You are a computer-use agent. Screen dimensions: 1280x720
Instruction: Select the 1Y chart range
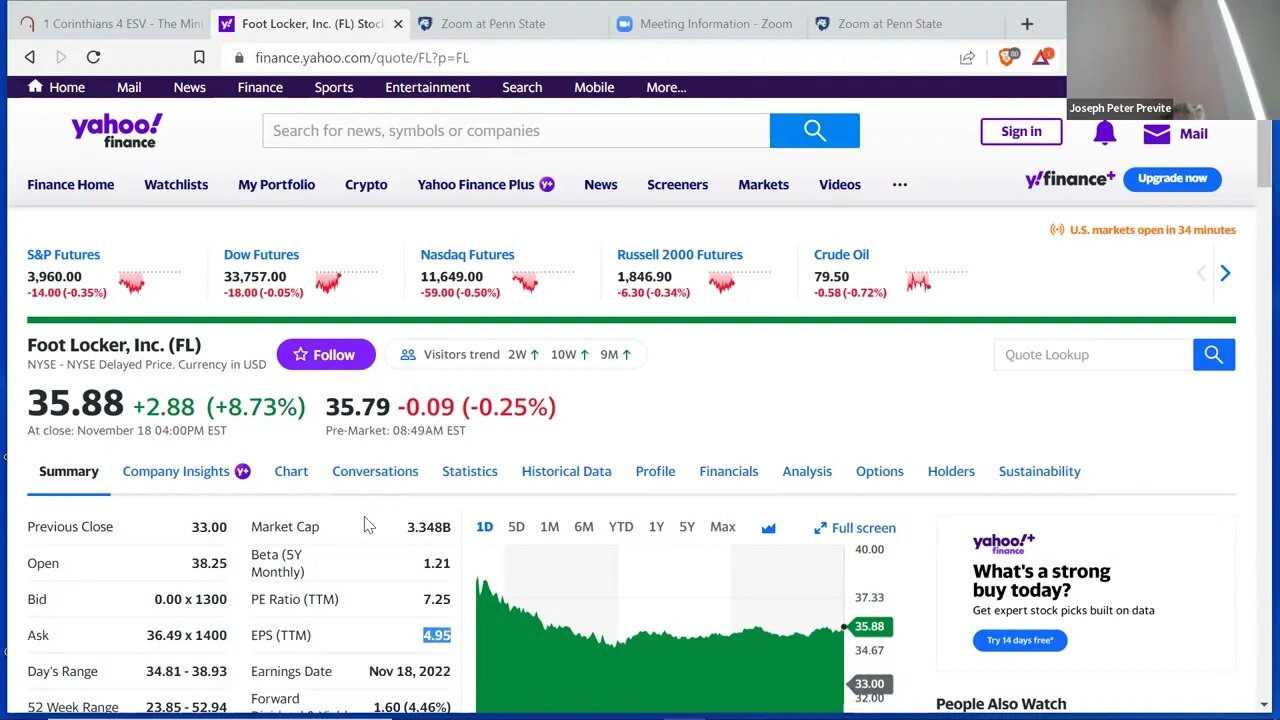pyautogui.click(x=656, y=527)
